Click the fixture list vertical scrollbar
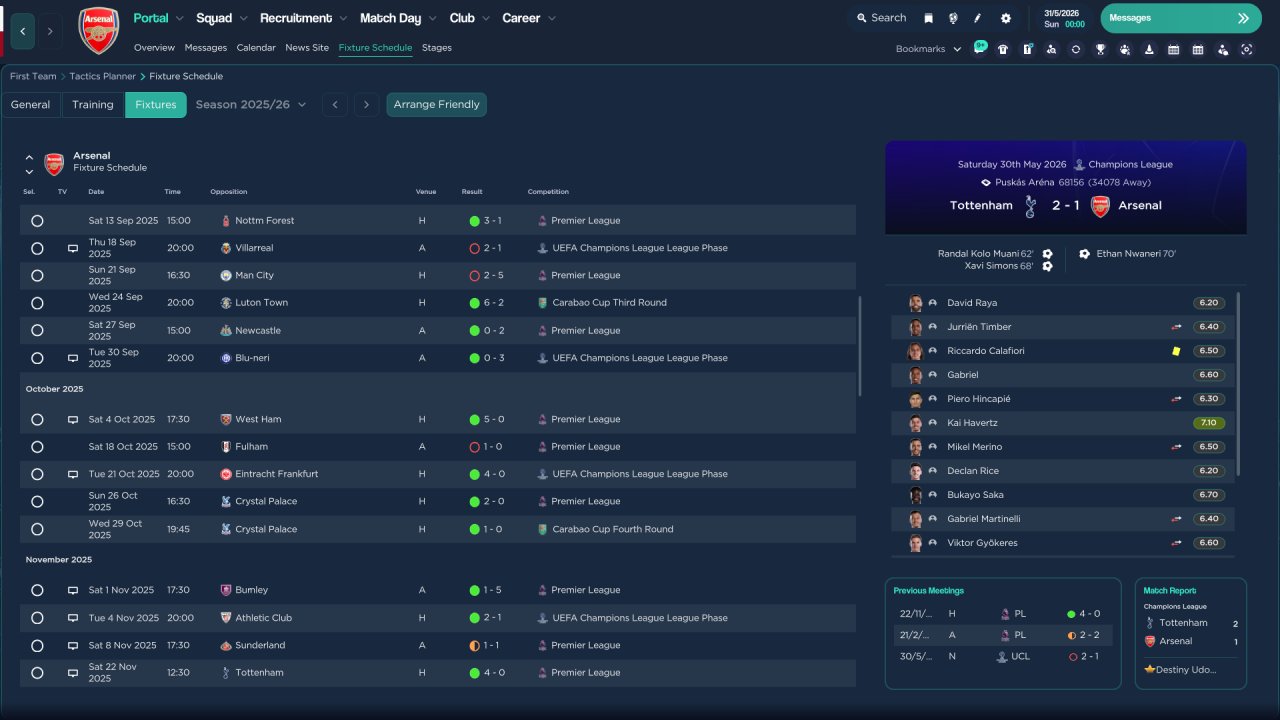Viewport: 1280px width, 720px height. 859,345
